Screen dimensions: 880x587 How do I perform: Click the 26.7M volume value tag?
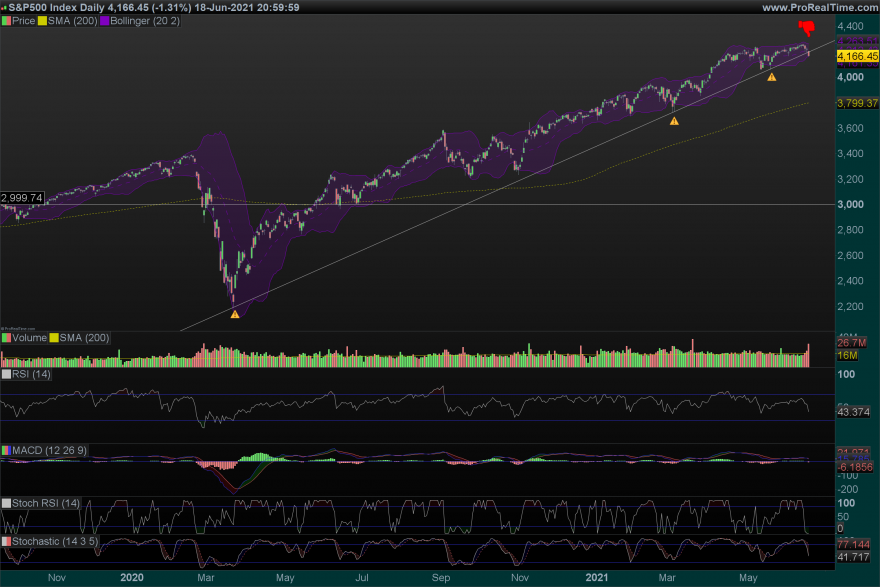pyautogui.click(x=851, y=343)
